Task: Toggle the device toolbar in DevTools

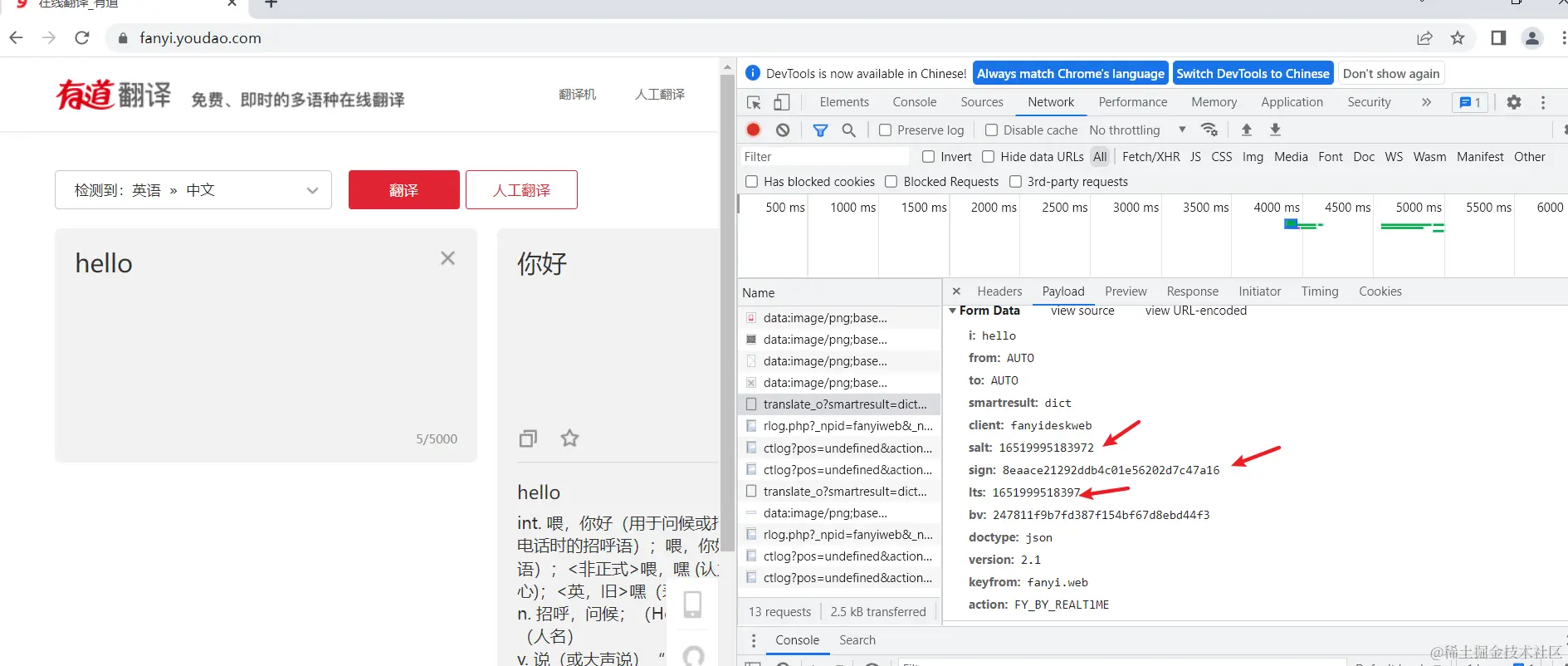Action: pyautogui.click(x=782, y=102)
